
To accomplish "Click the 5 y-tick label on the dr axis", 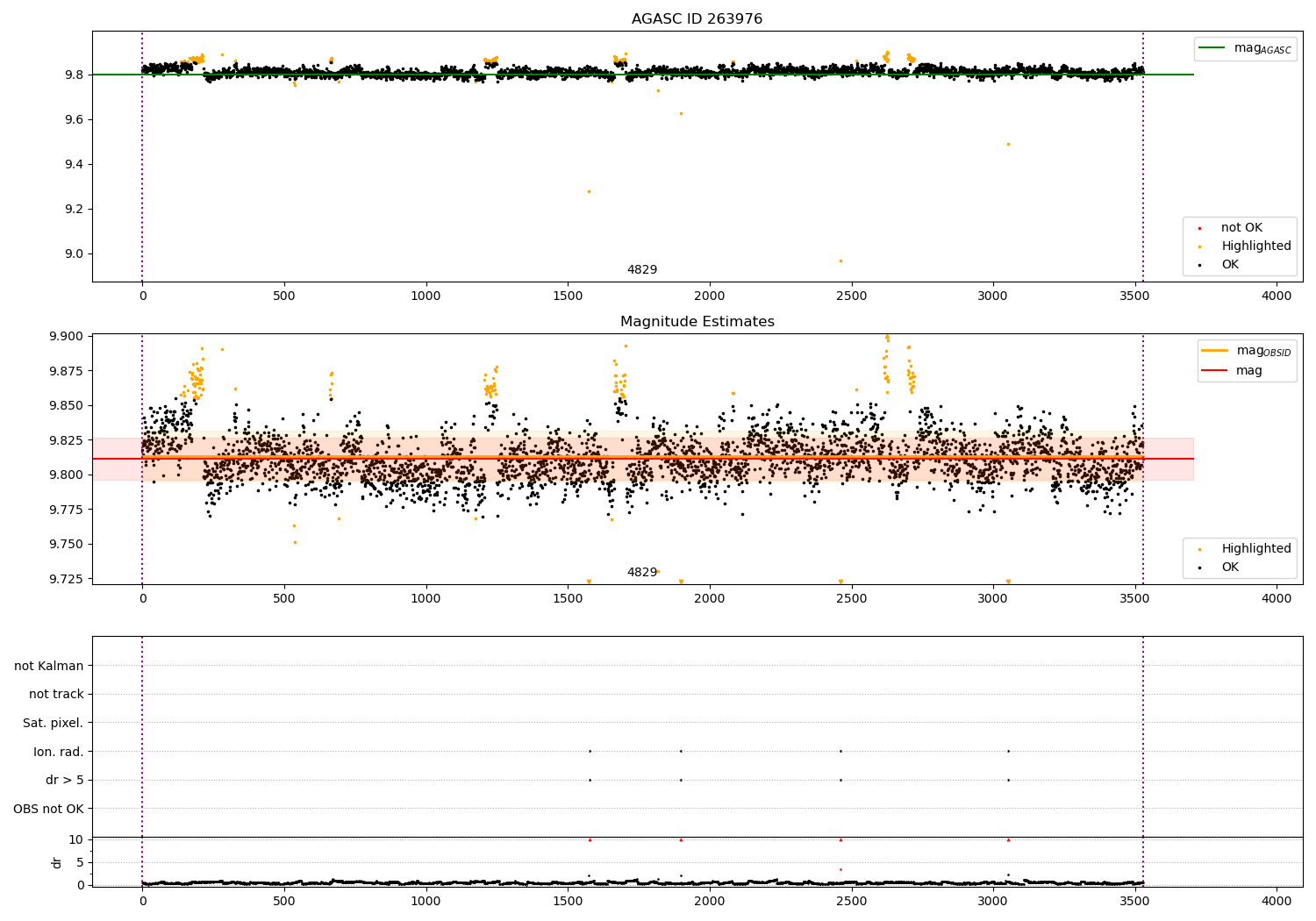I will coord(81,862).
